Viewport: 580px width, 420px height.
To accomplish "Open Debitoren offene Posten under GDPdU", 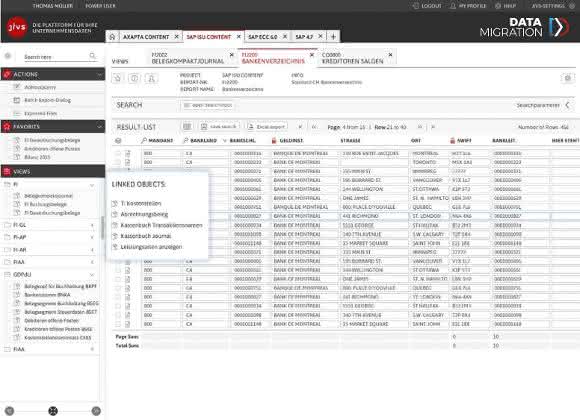I will coord(52,321).
